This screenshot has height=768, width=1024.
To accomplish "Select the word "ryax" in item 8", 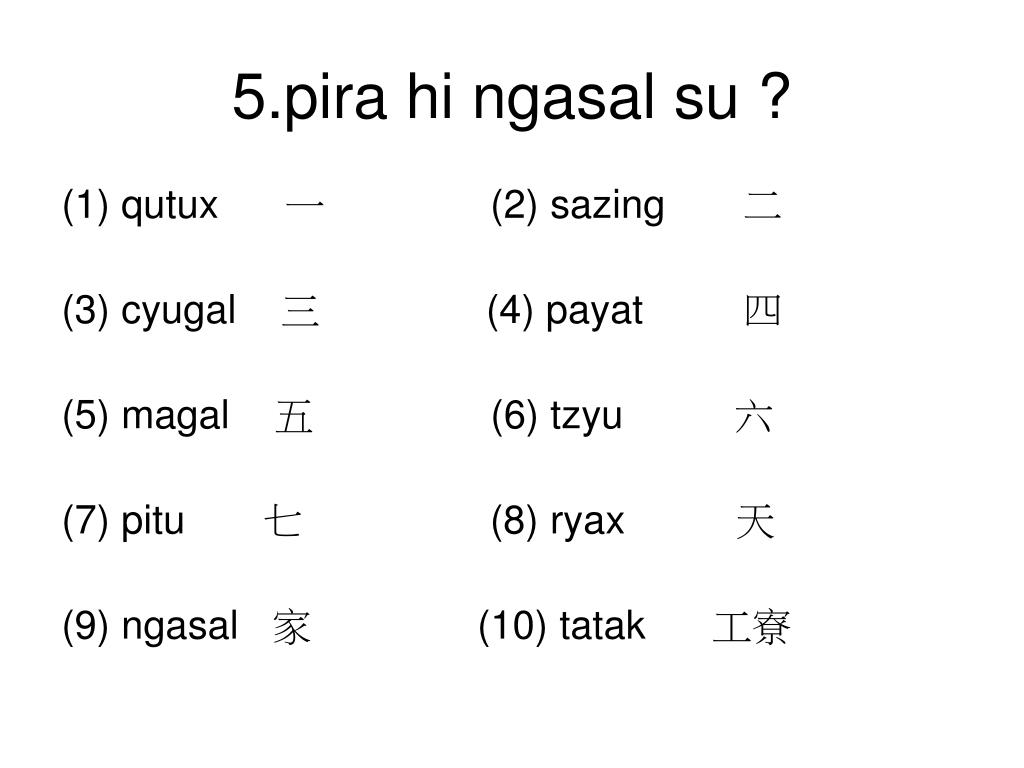I will coord(587,523).
